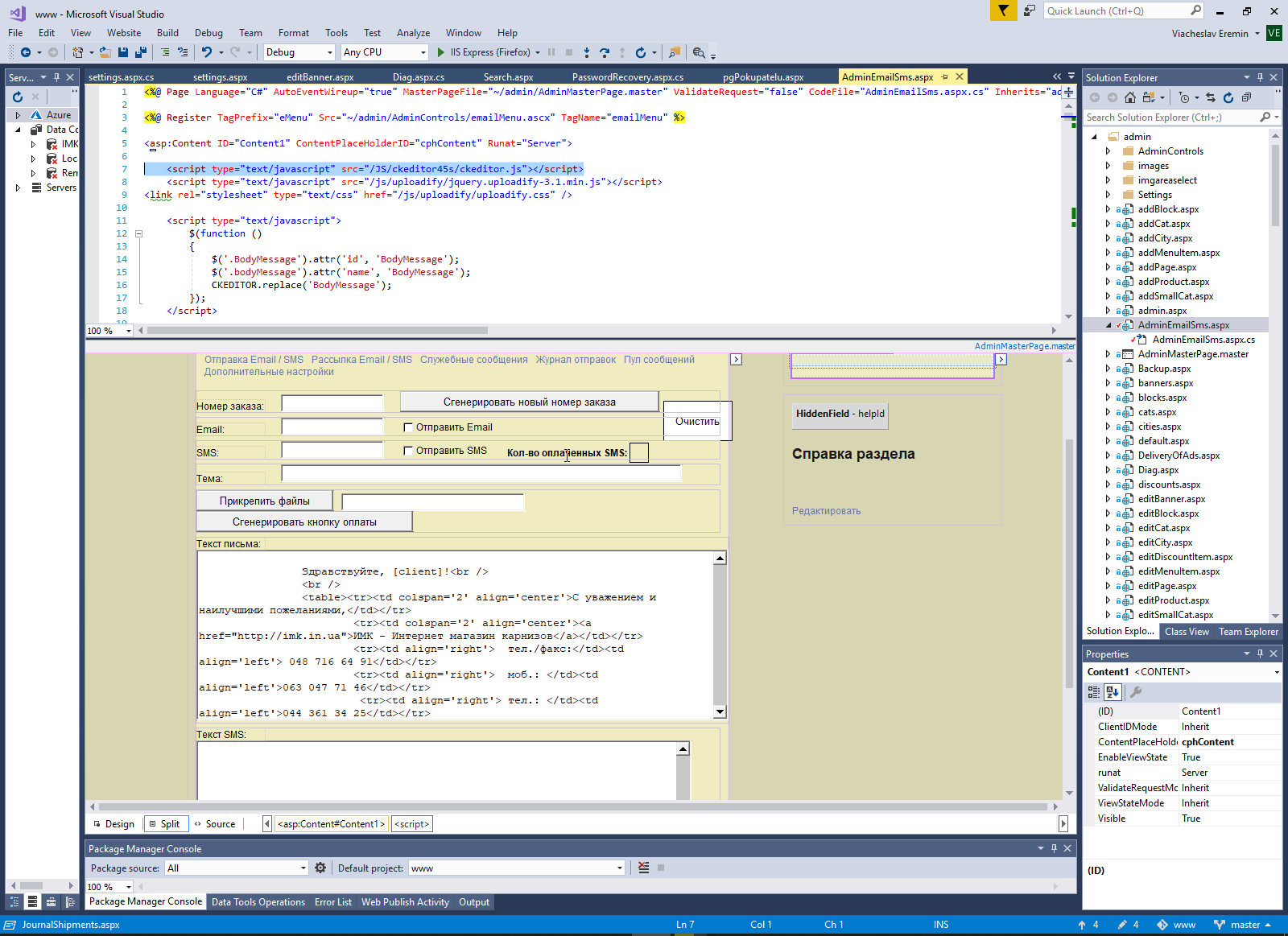1288x936 pixels.
Task: Click the feedback notification flag icon
Action: 1003,10
